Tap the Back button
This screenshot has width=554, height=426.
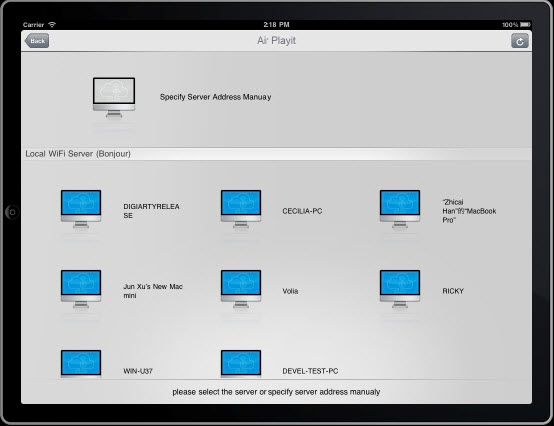(x=37, y=41)
